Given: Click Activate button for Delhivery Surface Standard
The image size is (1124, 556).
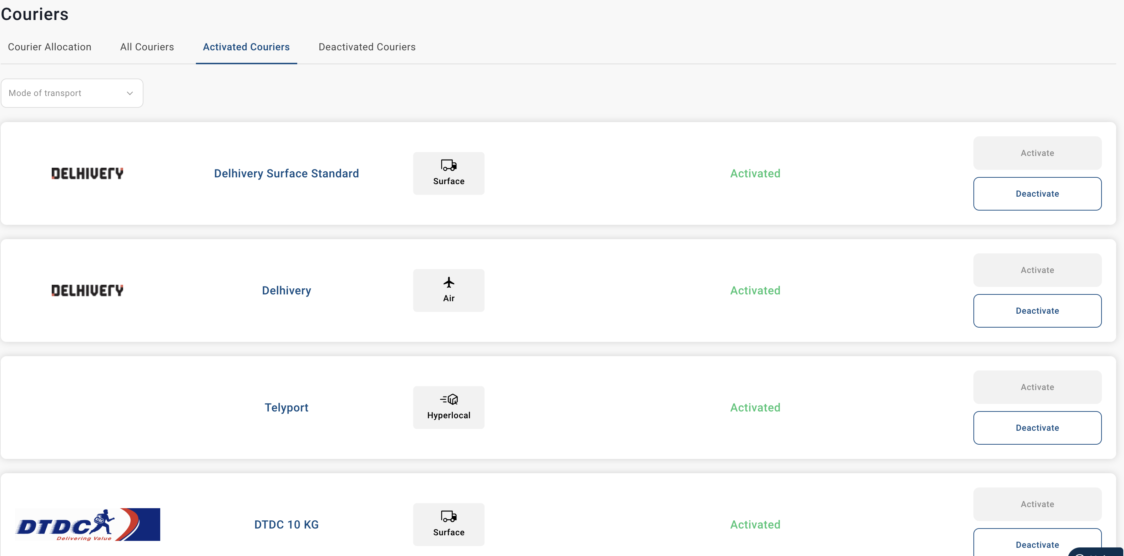Looking at the screenshot, I should [1037, 153].
